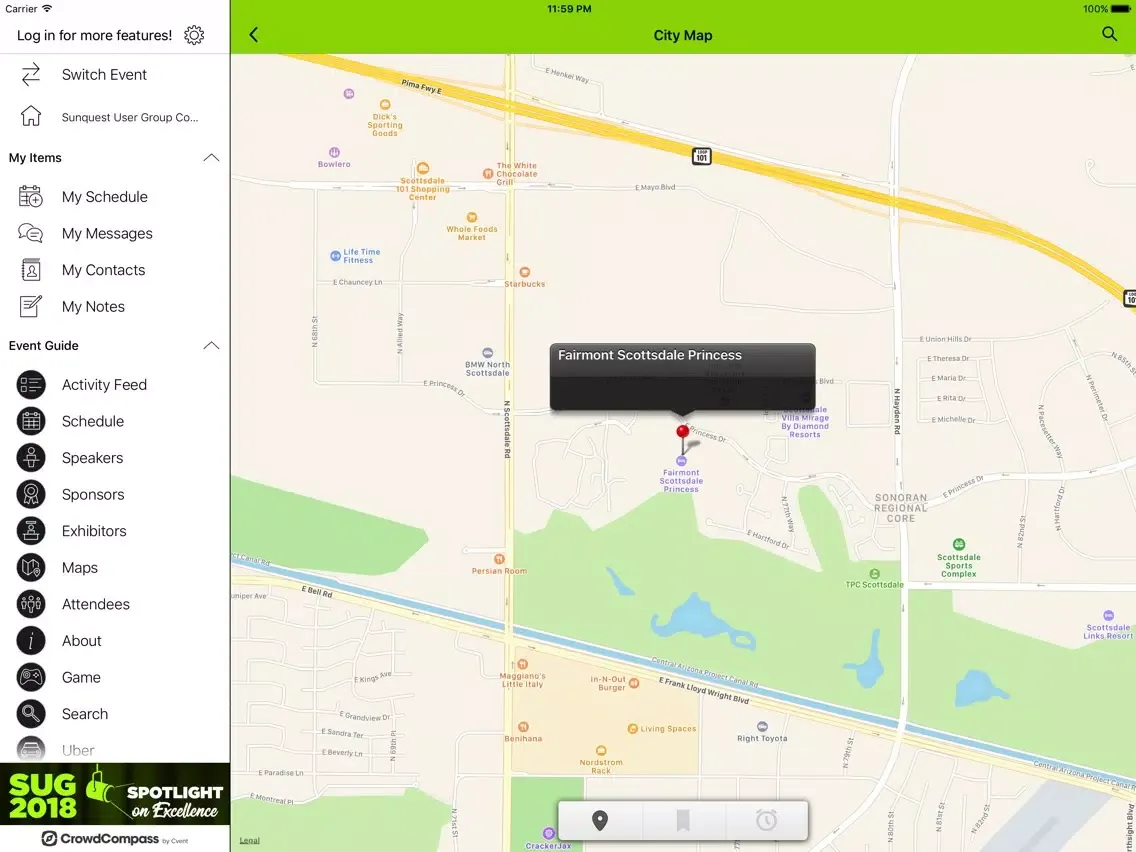Tap the Starbucks map marker
The width and height of the screenshot is (1136, 852).
click(525, 272)
